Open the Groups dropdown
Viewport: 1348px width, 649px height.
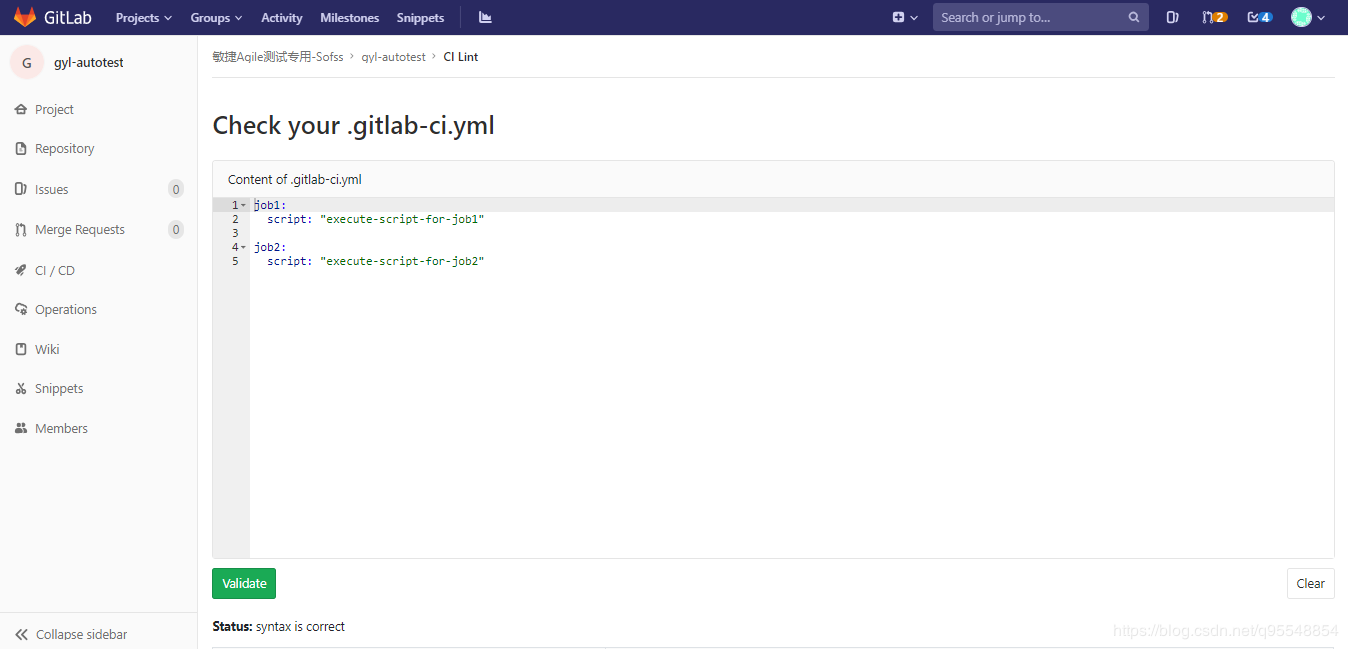coord(215,17)
